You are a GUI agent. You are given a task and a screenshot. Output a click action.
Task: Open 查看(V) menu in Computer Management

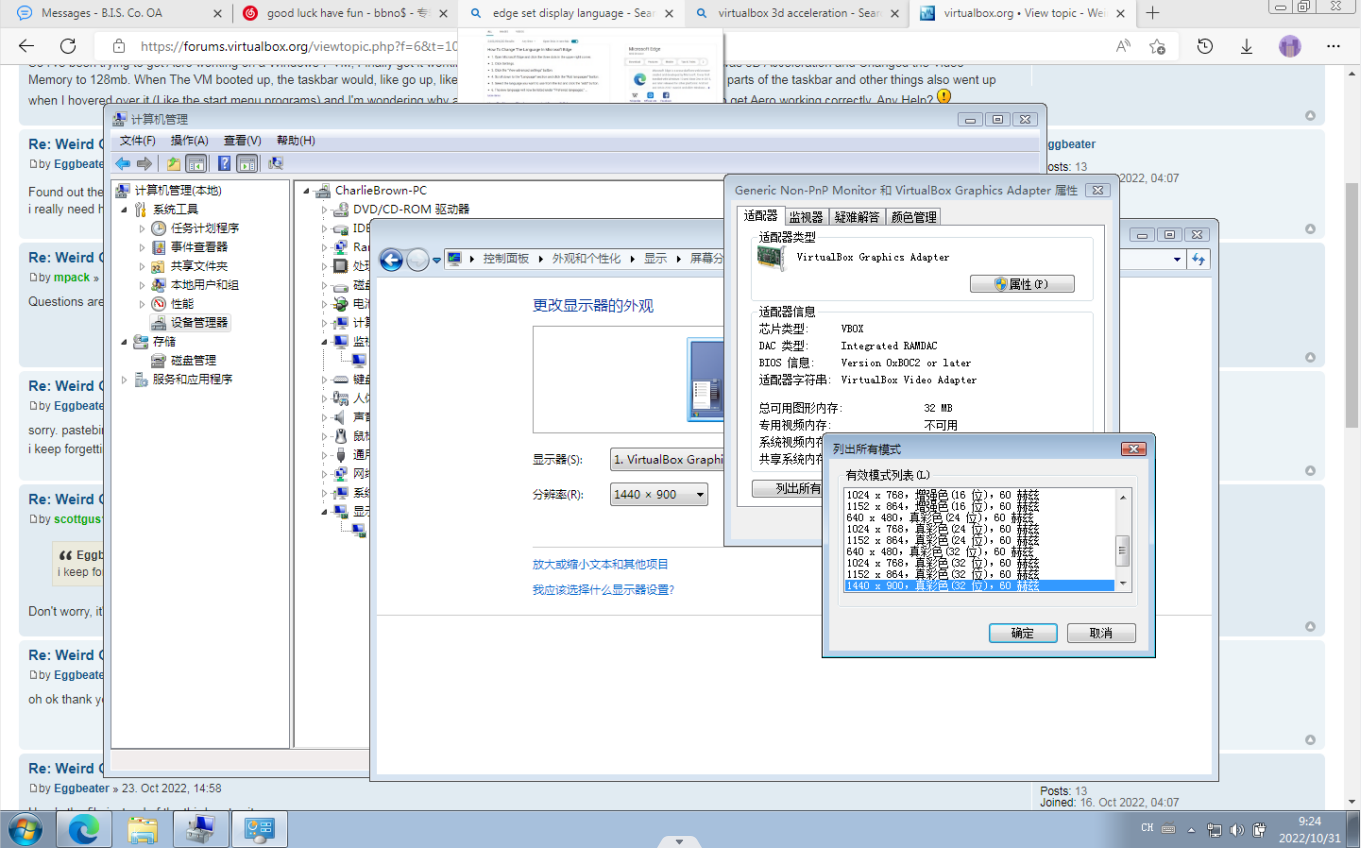tap(242, 141)
